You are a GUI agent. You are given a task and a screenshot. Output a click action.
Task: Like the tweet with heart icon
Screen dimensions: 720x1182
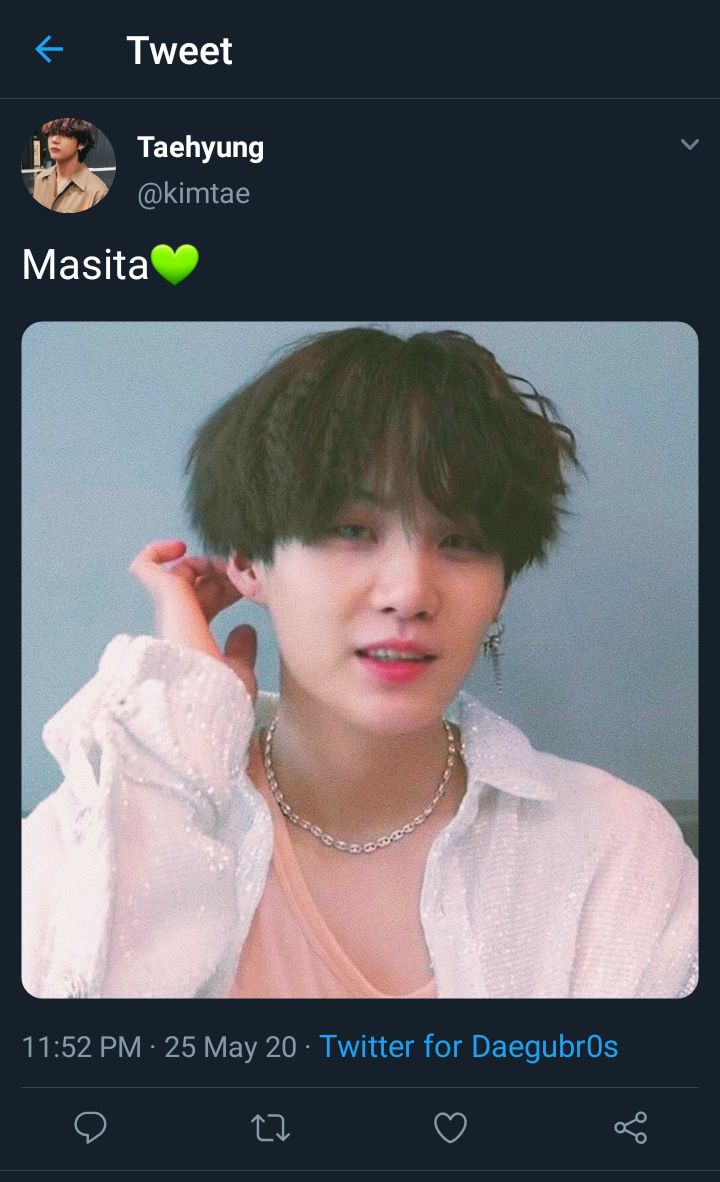(450, 1128)
